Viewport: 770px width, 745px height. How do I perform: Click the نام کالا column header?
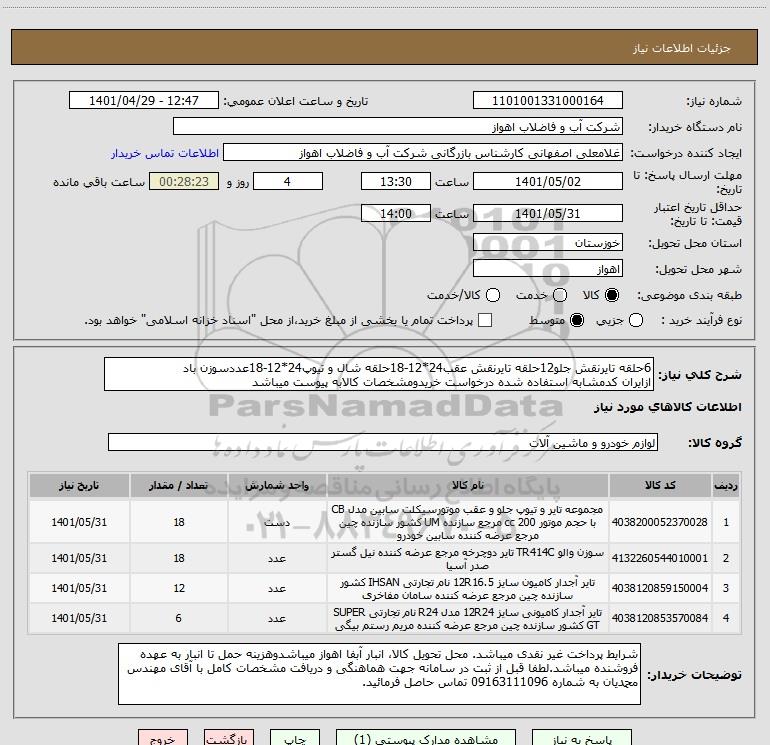tap(468, 486)
